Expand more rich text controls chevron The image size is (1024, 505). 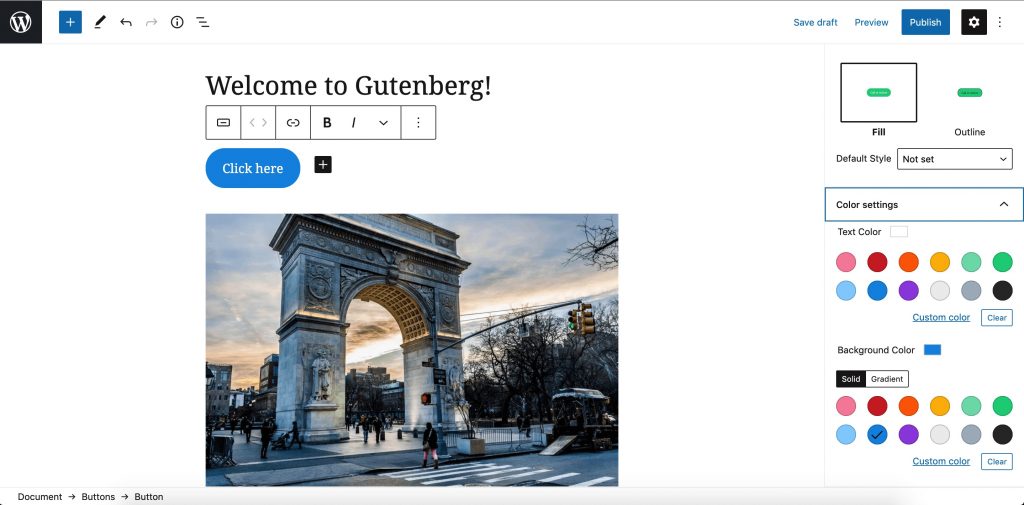[x=383, y=122]
